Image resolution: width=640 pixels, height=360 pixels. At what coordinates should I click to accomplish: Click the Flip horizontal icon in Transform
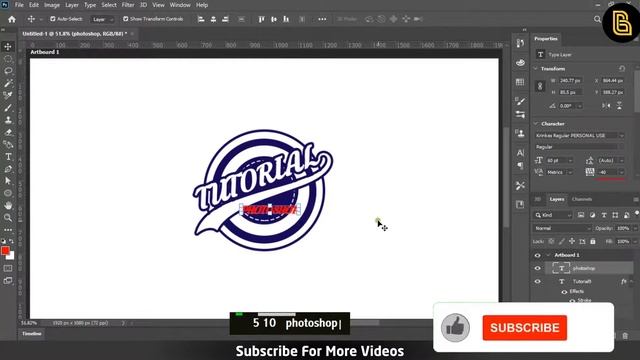click(x=607, y=106)
